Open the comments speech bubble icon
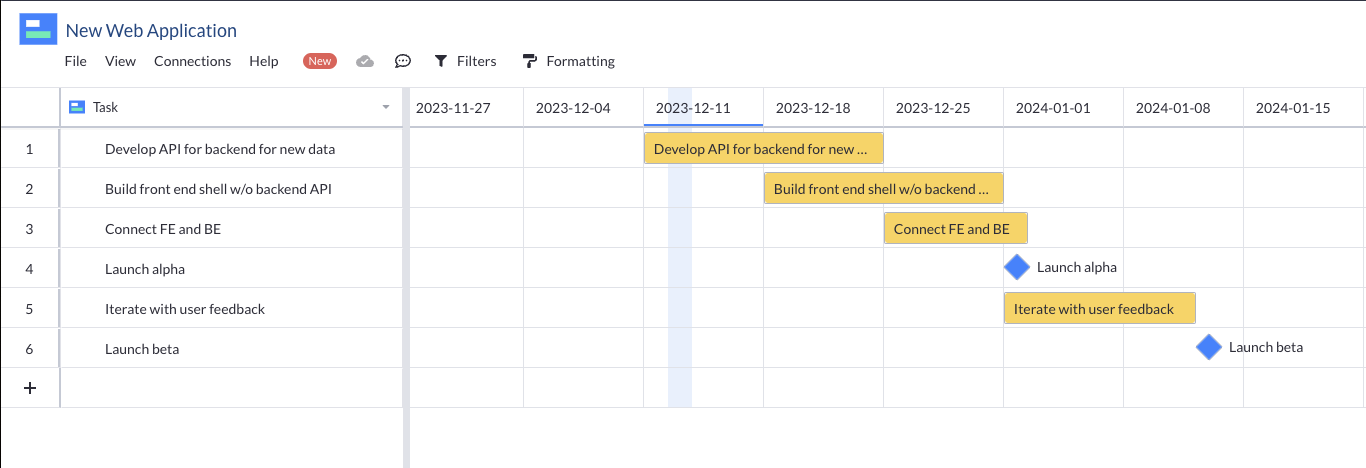The image size is (1366, 468). click(x=403, y=61)
